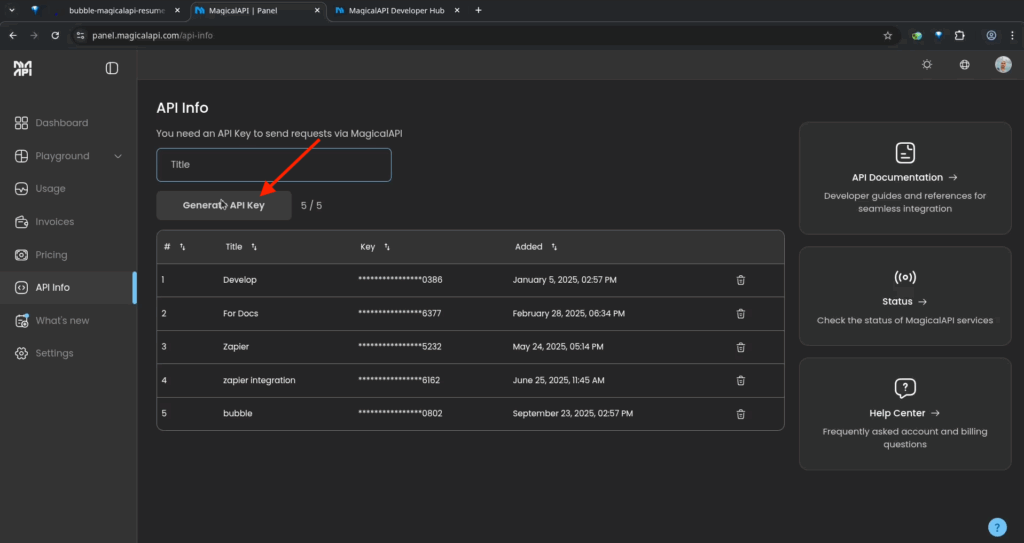The height and width of the screenshot is (543, 1024).
Task: Toggle the light/dark theme sun icon
Action: click(x=927, y=65)
